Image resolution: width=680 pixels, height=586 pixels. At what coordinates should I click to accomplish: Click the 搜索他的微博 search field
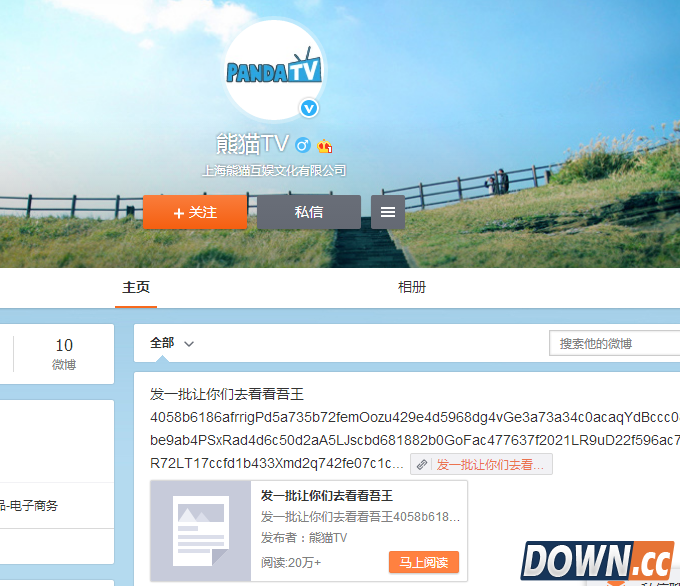pyautogui.click(x=614, y=344)
